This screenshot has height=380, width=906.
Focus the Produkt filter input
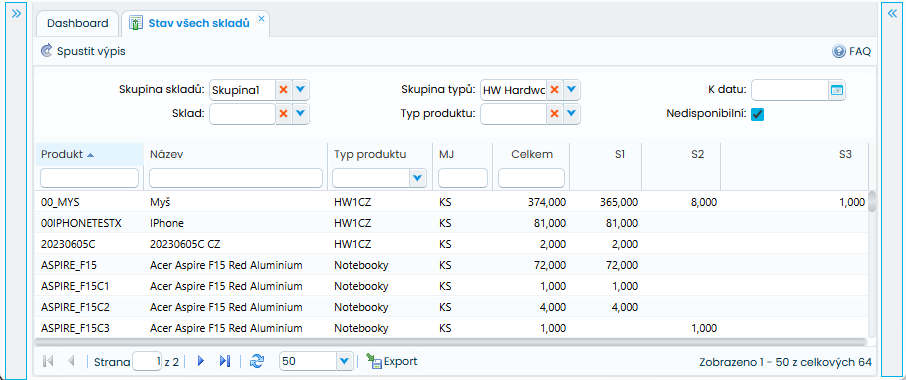90,178
